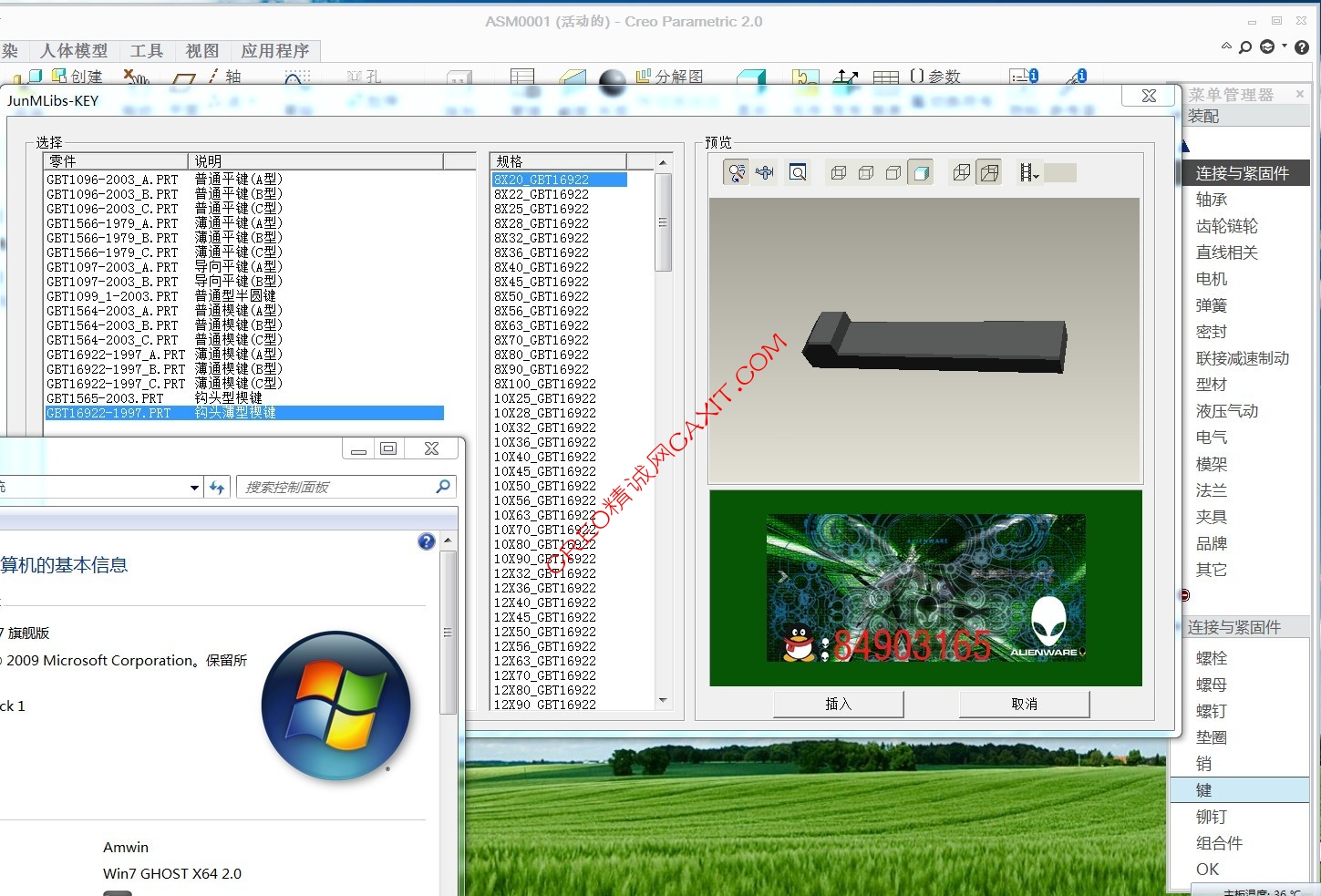1321x896 pixels.
Task: Open the 工具 ribbon tab
Action: pos(147,51)
